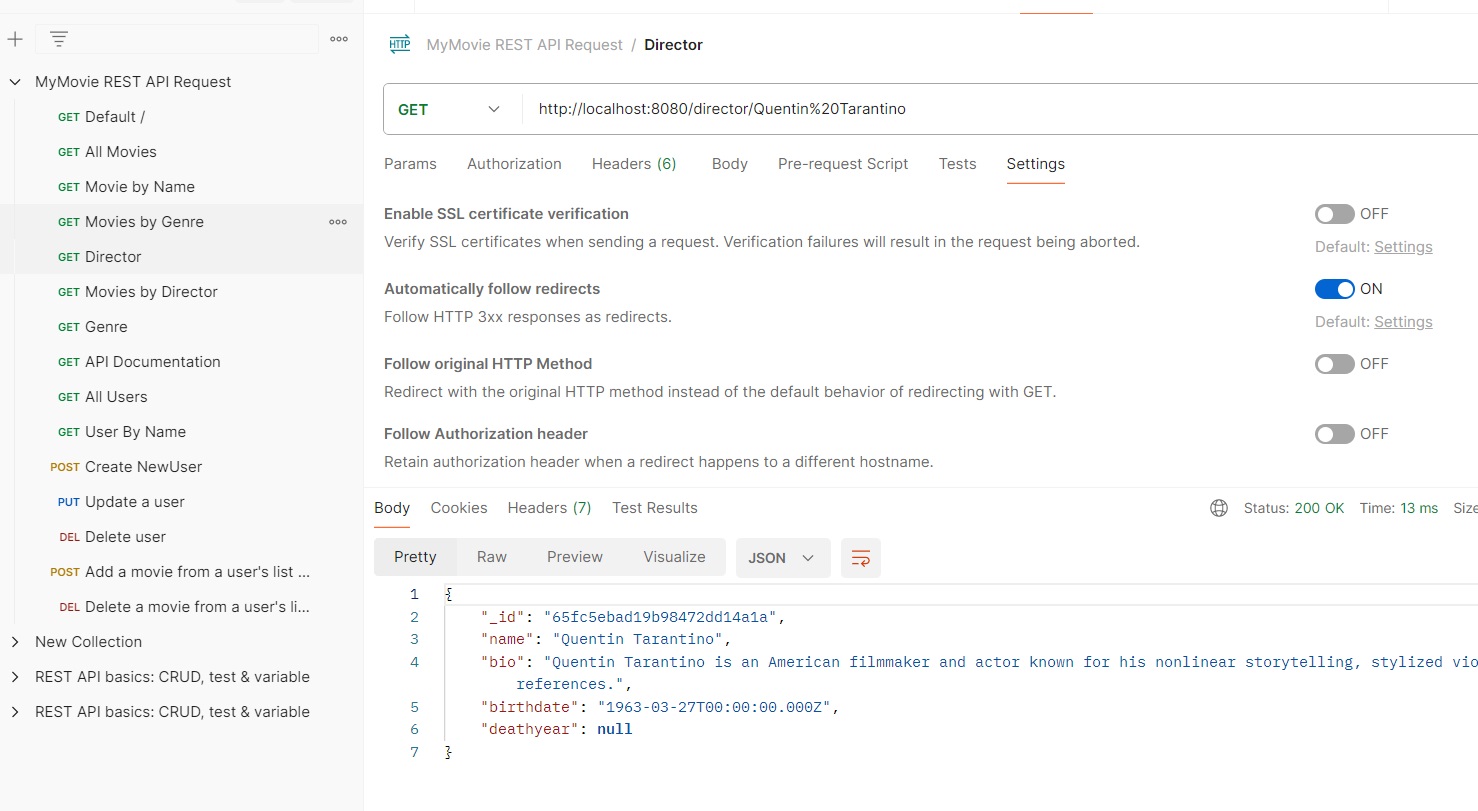Open three-dots menu for Movies by Genre
The image size is (1478, 811).
click(338, 222)
